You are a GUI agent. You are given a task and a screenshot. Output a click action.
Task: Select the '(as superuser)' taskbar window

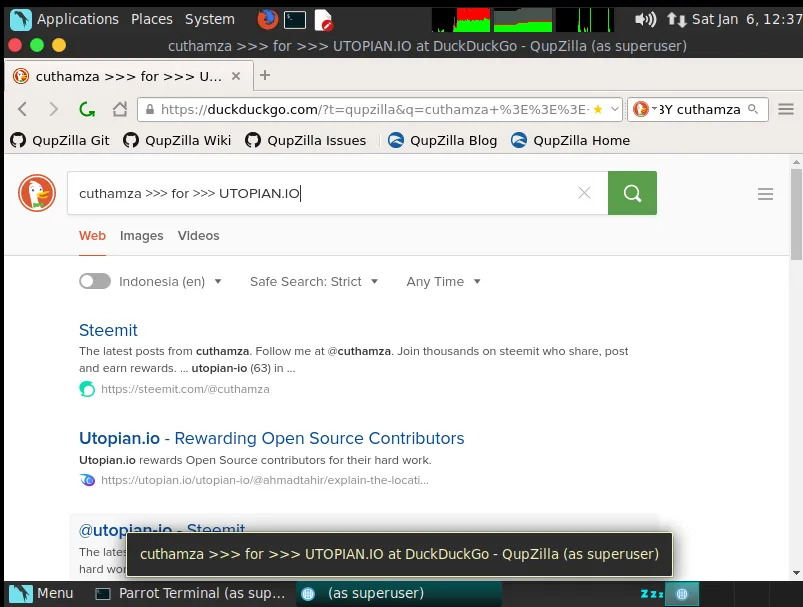(398, 593)
